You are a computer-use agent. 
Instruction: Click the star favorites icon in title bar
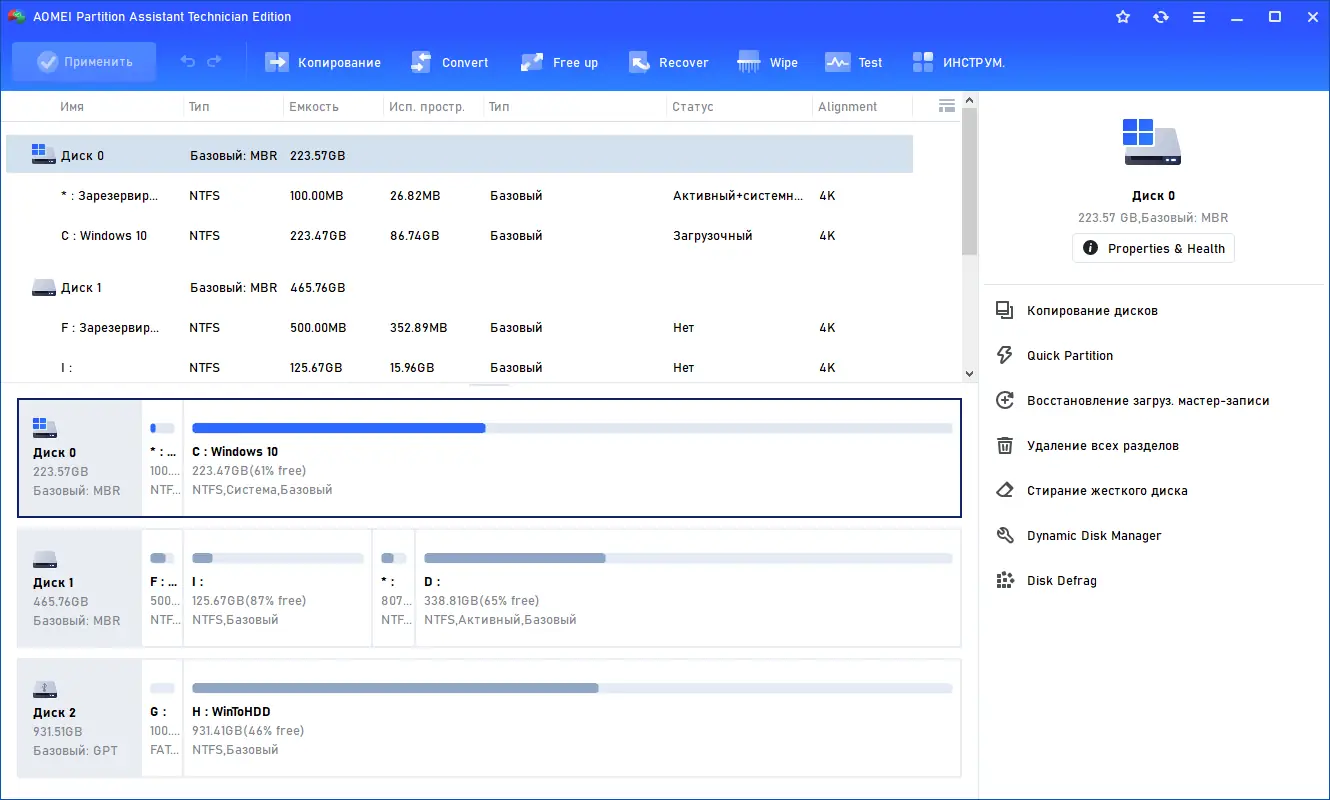pos(1123,17)
